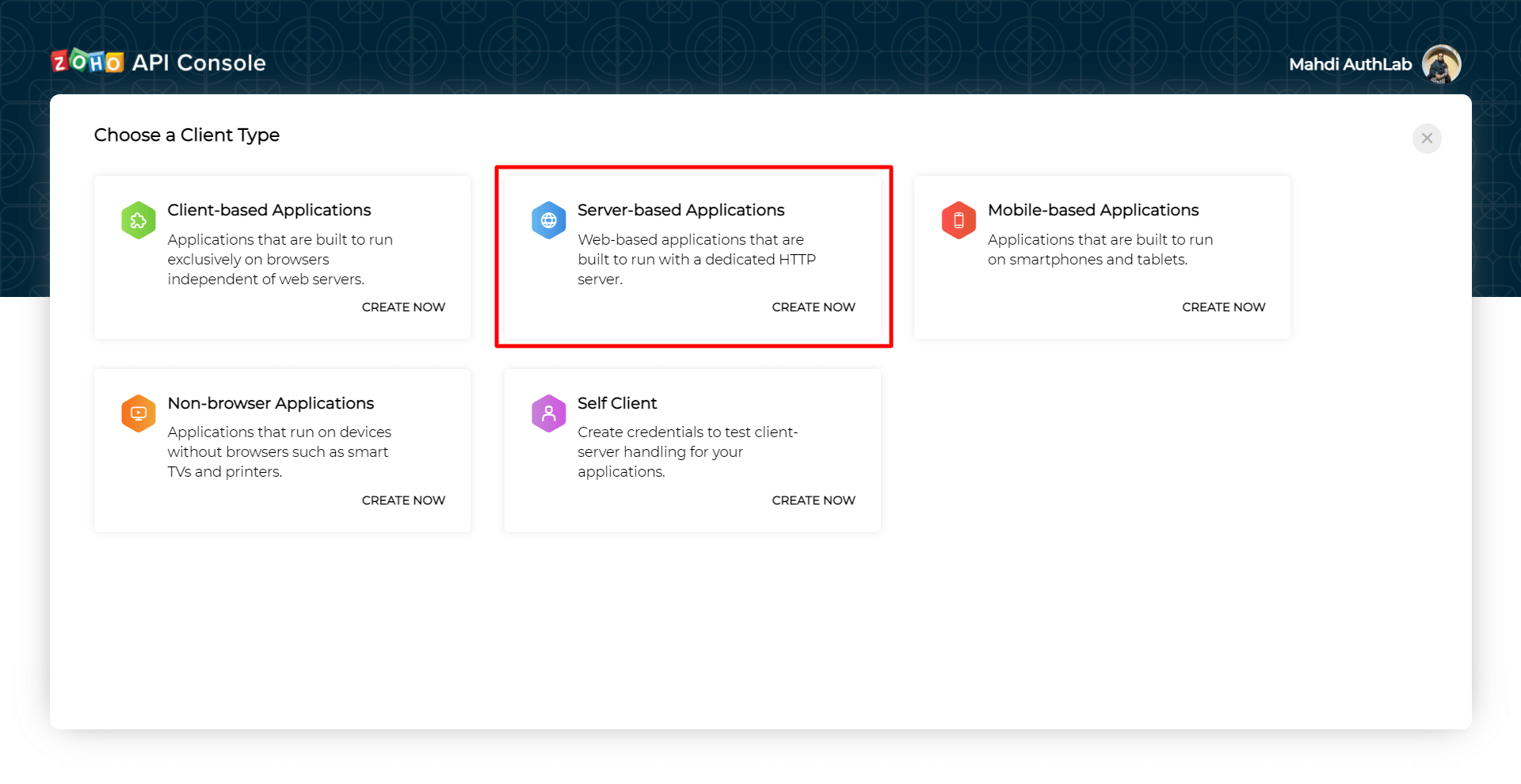Click description 'built to run with a dedicated HTTP'
This screenshot has height=784, width=1521.
pos(696,260)
